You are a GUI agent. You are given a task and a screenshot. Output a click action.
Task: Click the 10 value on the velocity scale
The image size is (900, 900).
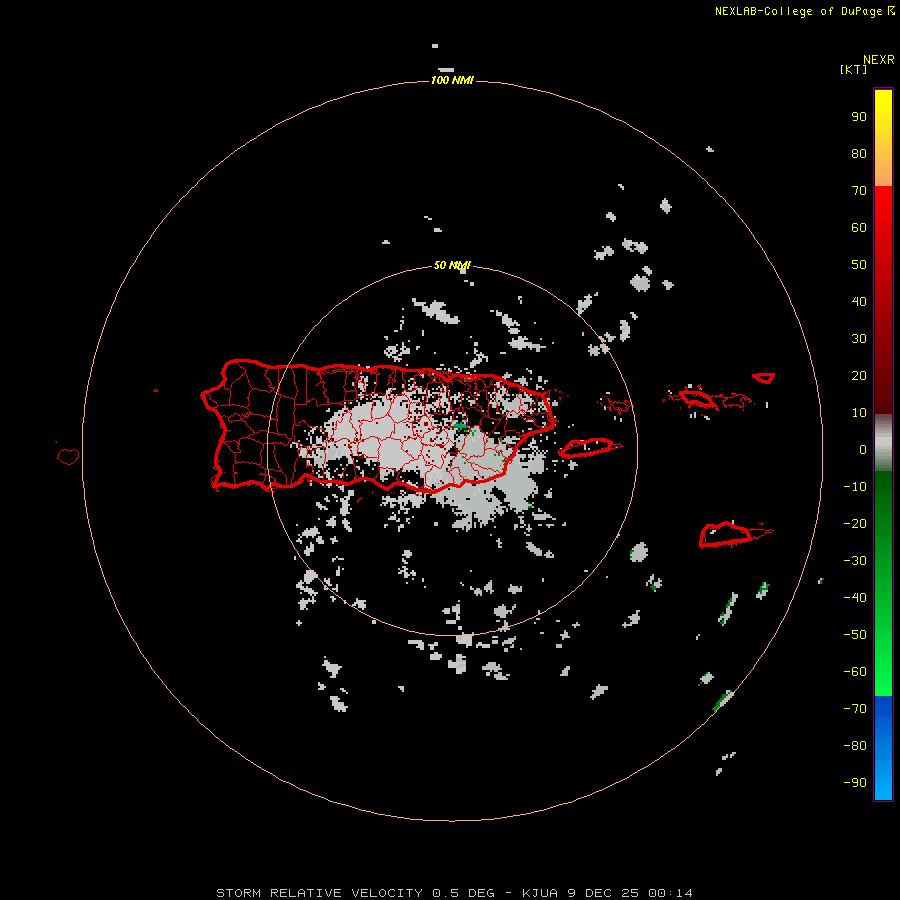859,413
